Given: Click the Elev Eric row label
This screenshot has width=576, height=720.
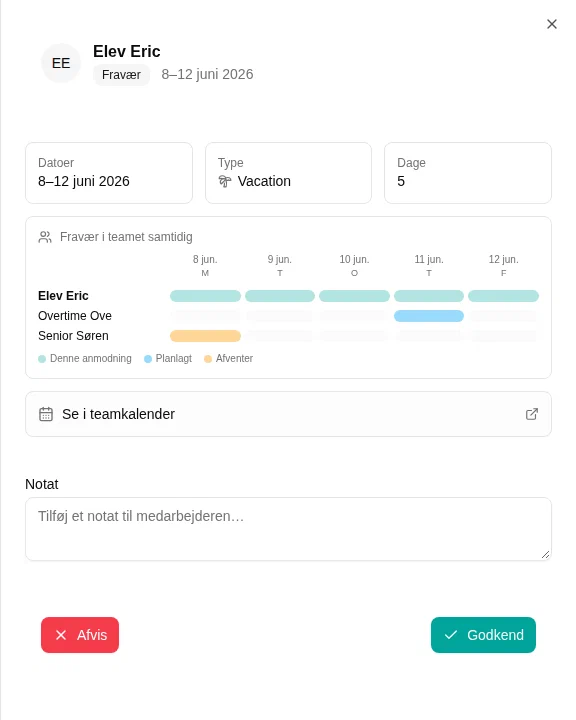Looking at the screenshot, I should point(63,296).
